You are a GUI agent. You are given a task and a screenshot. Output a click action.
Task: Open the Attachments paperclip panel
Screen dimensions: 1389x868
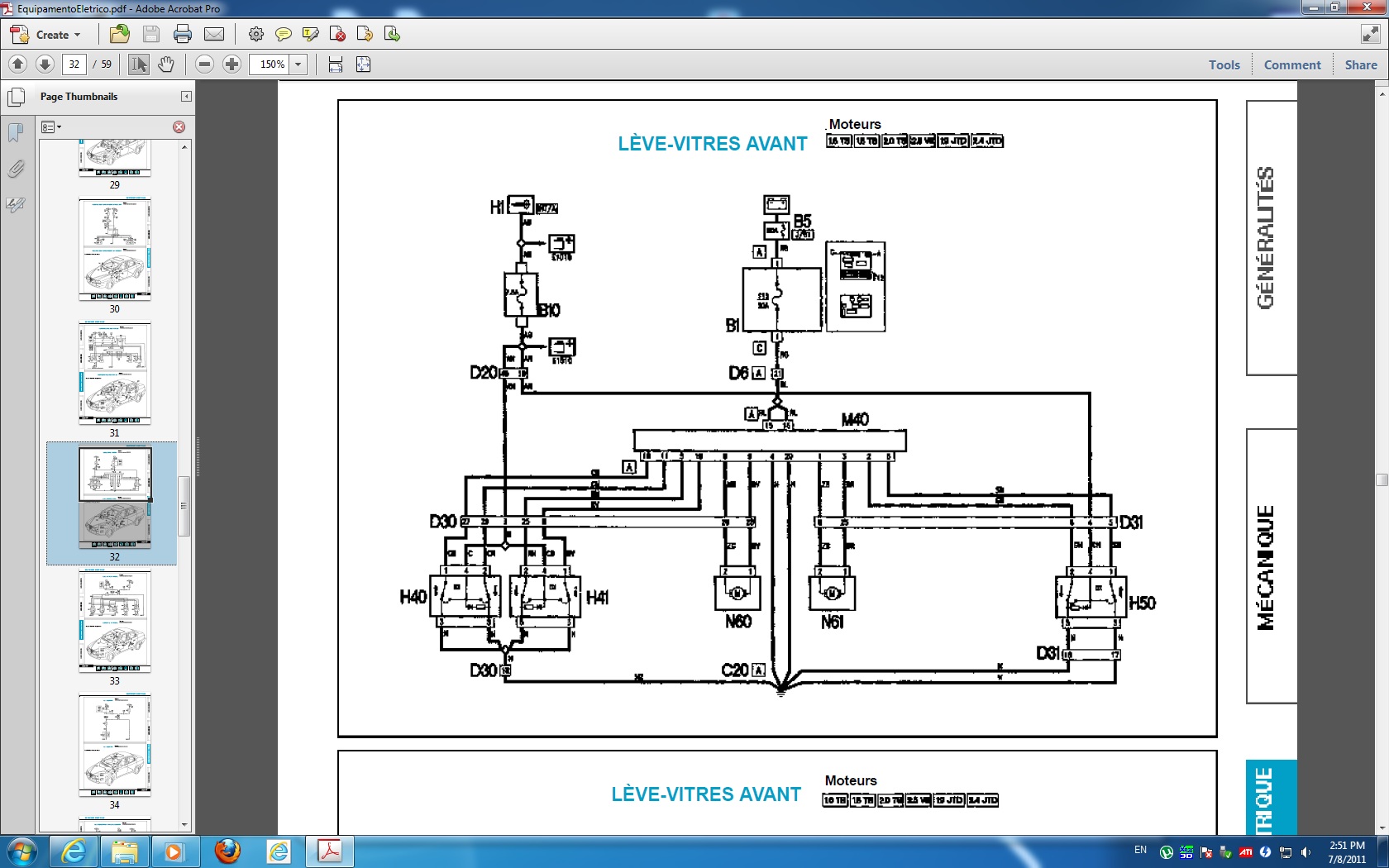point(16,169)
